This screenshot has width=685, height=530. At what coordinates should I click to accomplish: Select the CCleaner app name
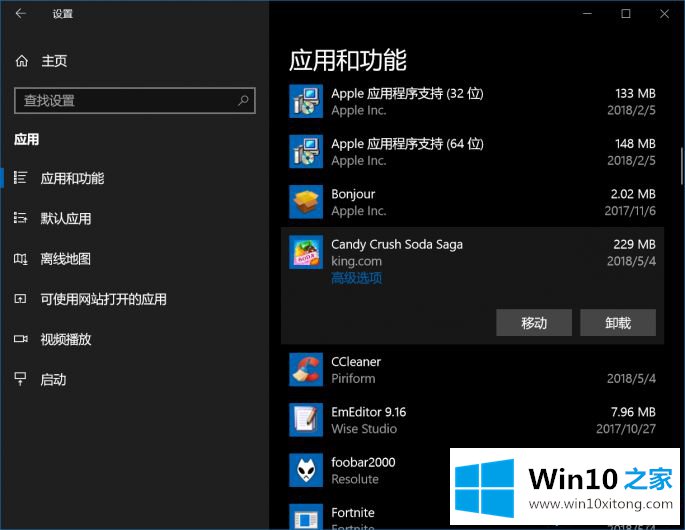pos(356,362)
